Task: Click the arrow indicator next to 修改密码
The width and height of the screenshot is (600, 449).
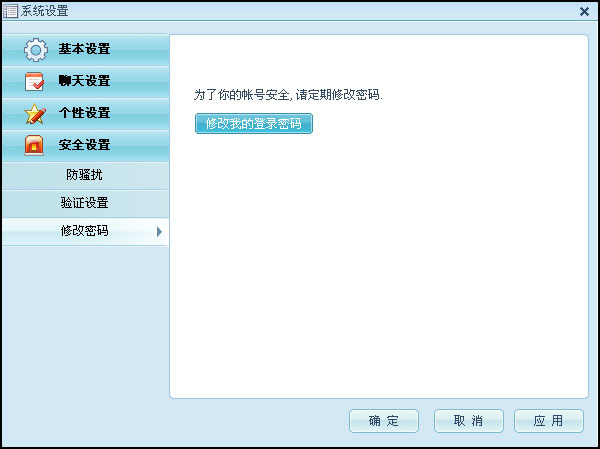Action: point(158,232)
